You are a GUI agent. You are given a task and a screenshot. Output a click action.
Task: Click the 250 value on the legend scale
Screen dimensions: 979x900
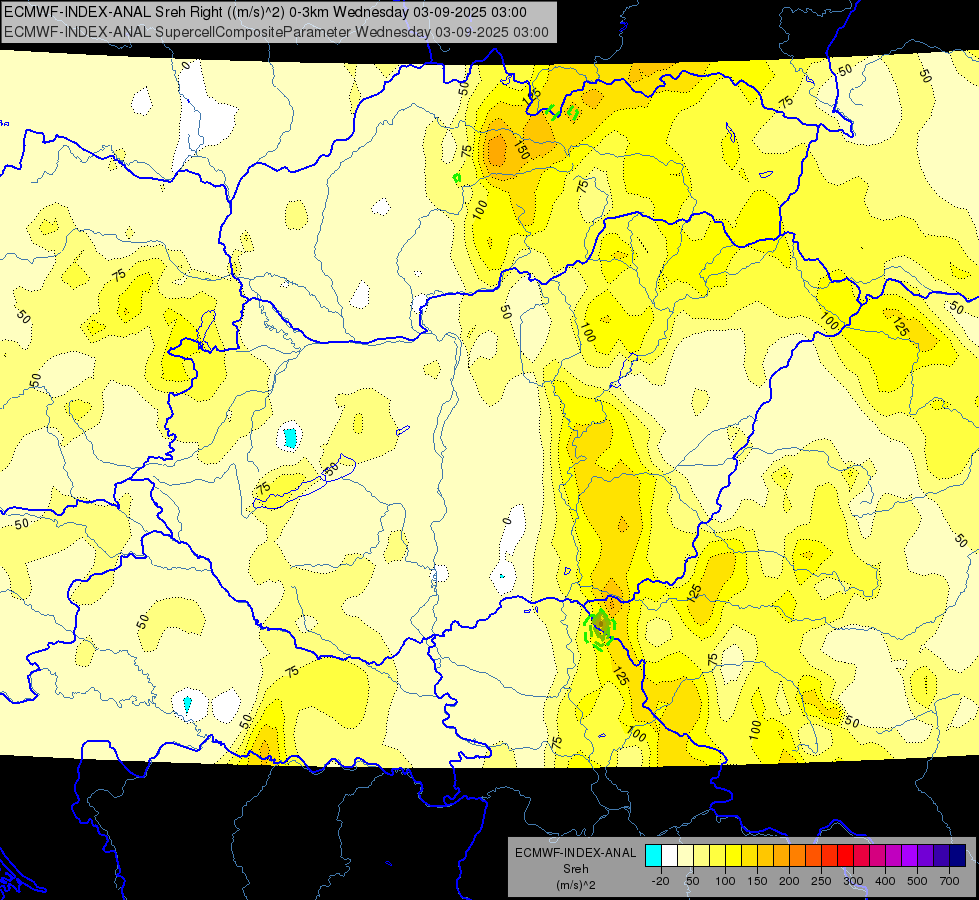click(821, 881)
